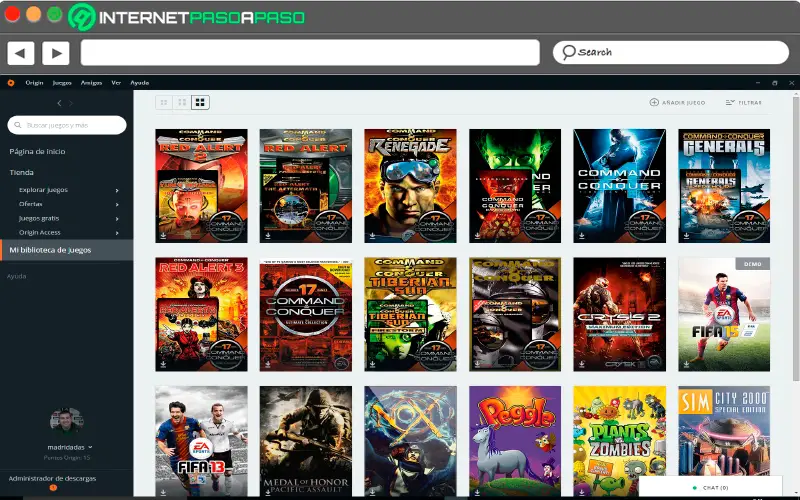
Task: Open the Juegos menu
Action: 62,83
